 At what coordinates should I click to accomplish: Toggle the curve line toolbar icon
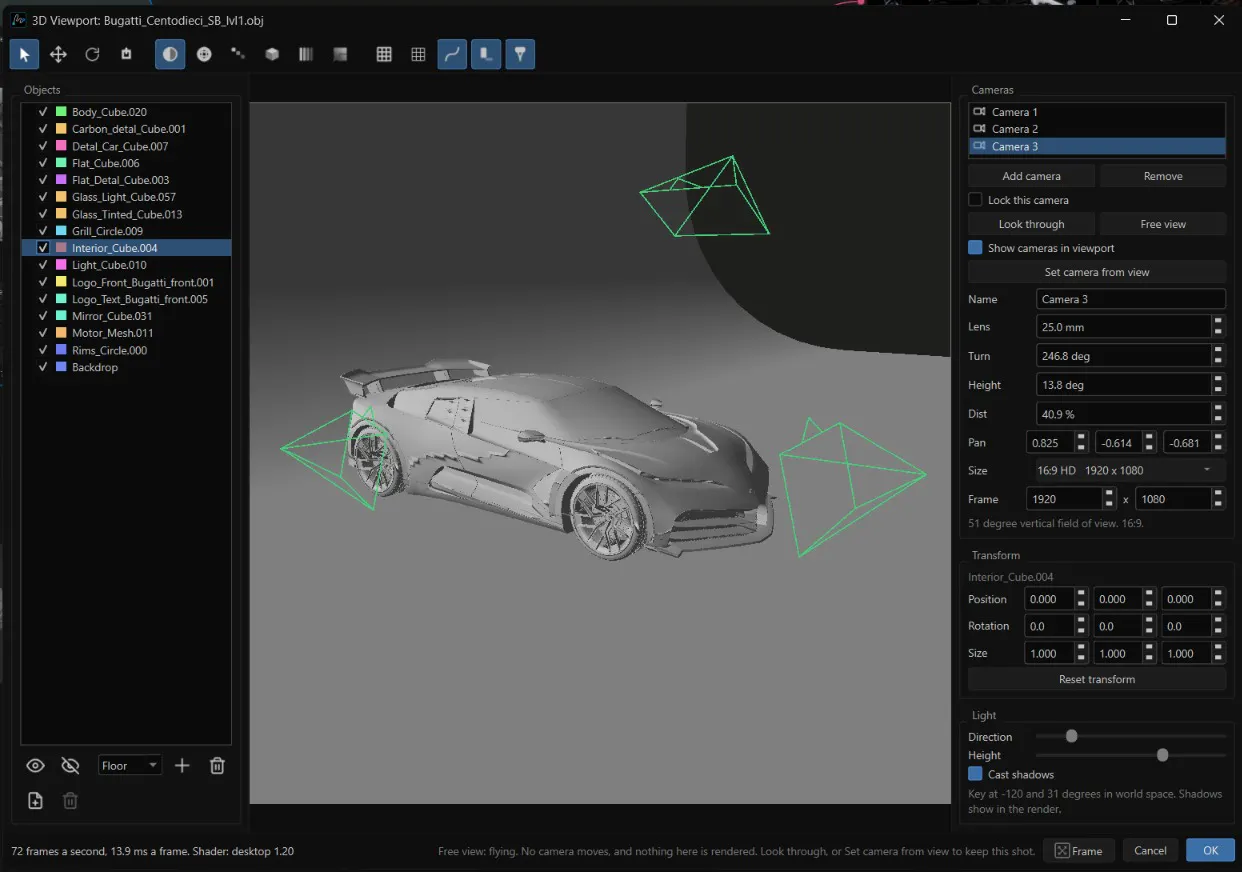click(452, 54)
